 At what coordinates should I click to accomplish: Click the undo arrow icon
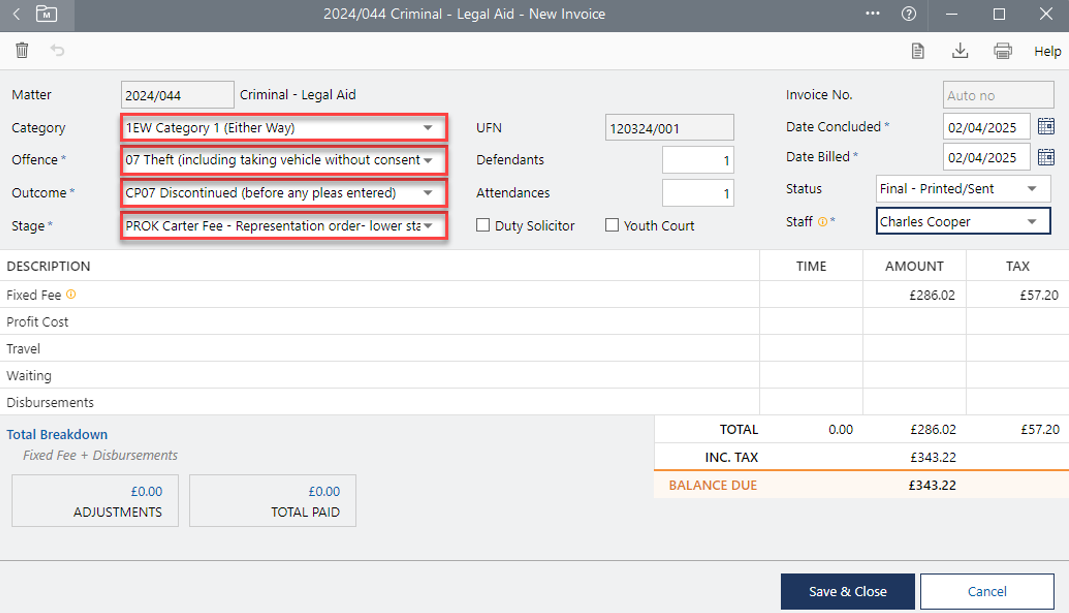pyautogui.click(x=57, y=51)
